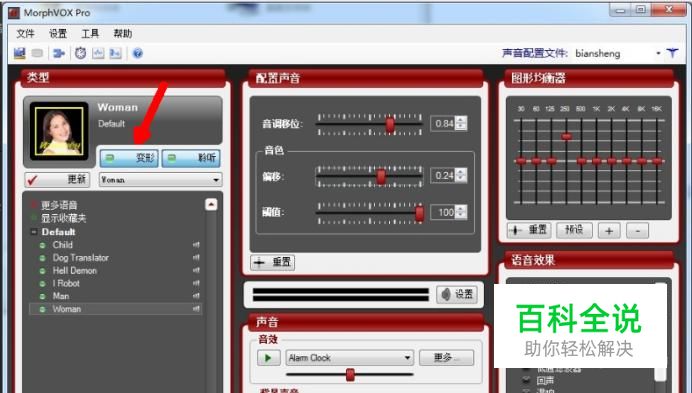
Task: Click the Woman voice portrait thumbnail
Action: click(59, 131)
